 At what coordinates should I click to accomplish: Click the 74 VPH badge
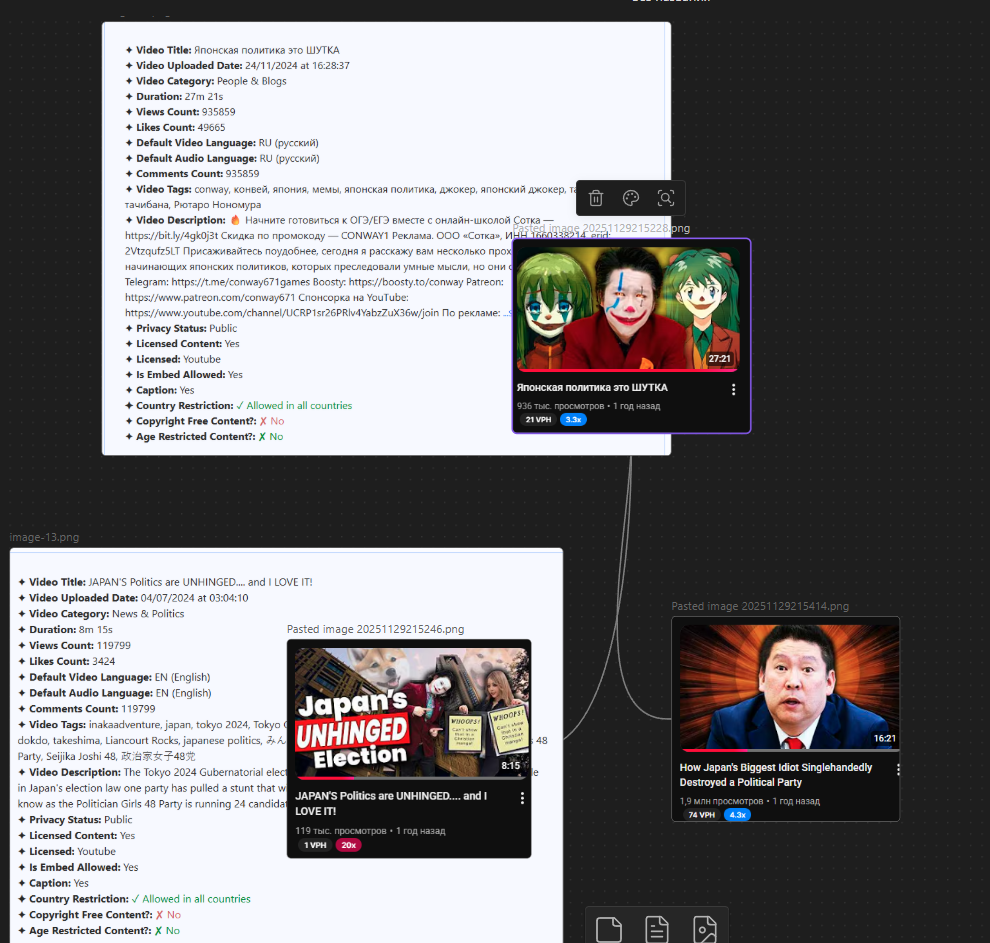pyautogui.click(x=701, y=815)
